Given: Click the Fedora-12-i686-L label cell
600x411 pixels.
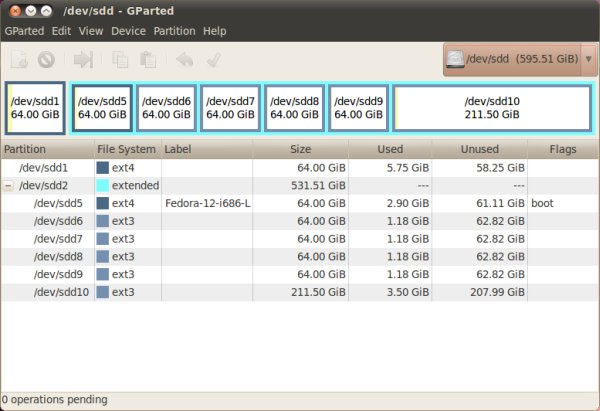Looking at the screenshot, I should (207, 203).
